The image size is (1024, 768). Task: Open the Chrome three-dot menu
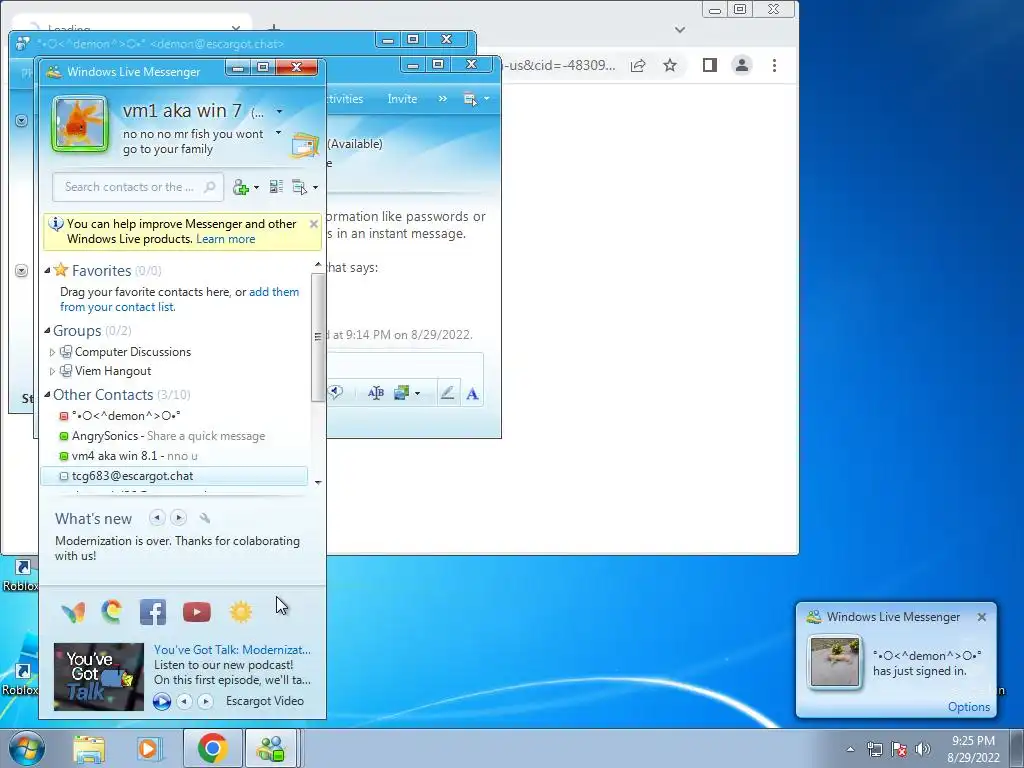pos(775,65)
